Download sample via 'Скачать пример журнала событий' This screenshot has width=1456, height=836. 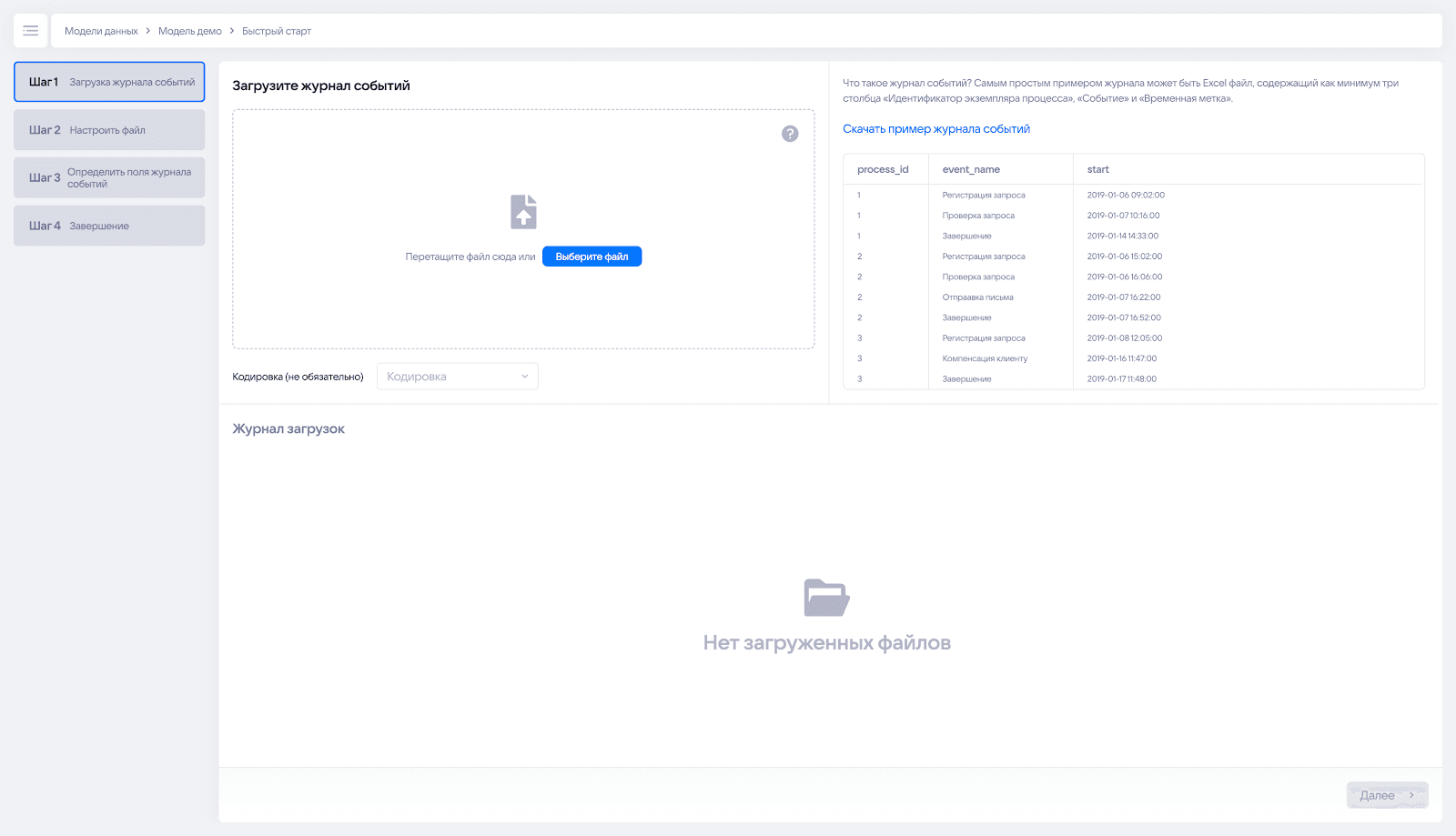tap(935, 129)
